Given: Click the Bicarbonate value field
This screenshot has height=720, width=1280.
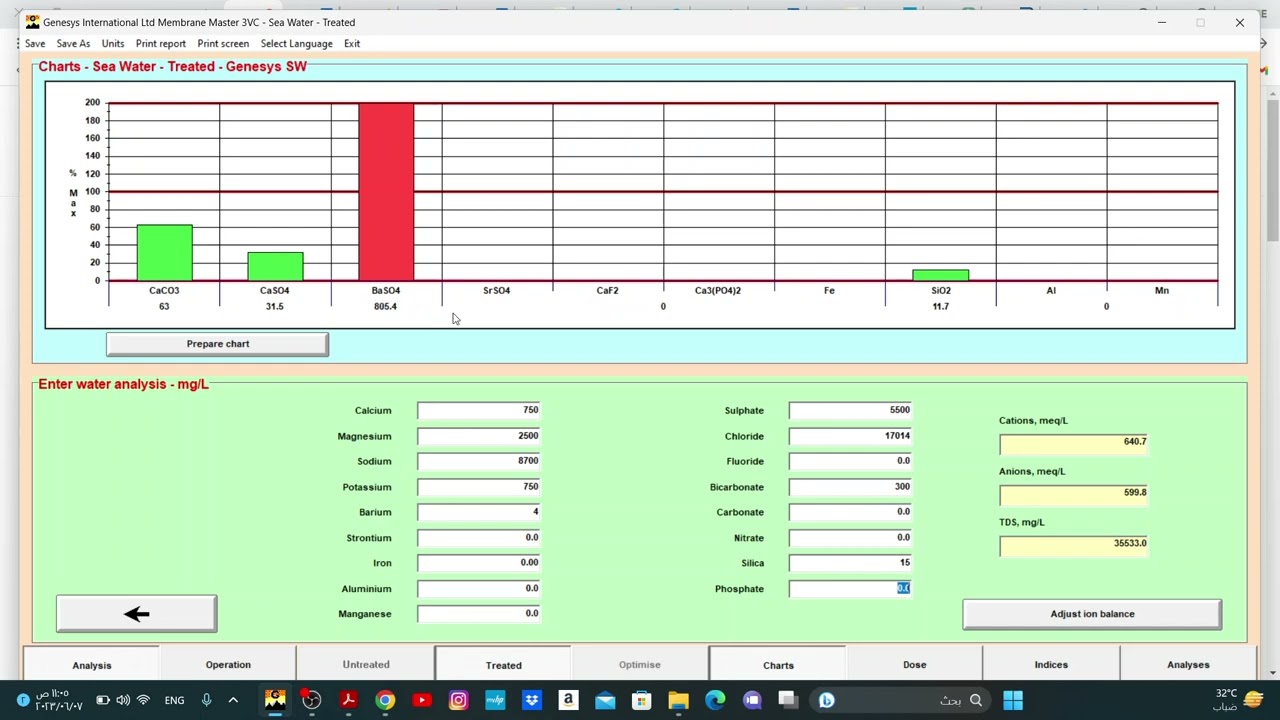Looking at the screenshot, I should tap(850, 487).
